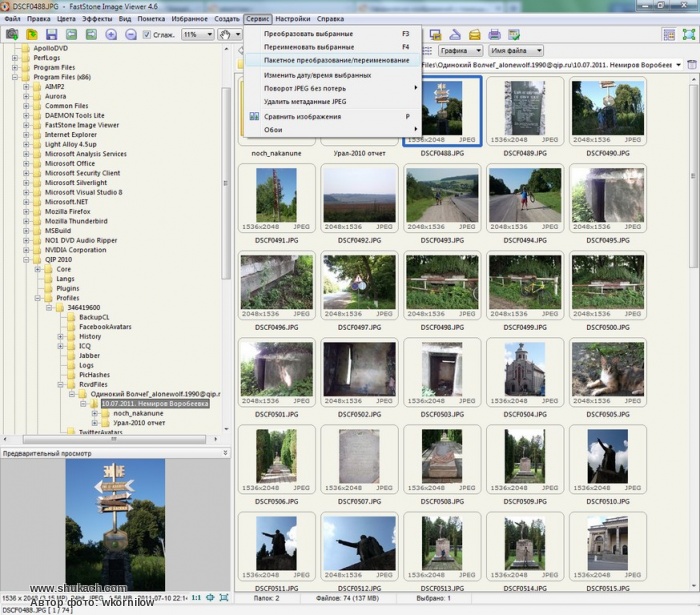This screenshot has height=615, width=700.
Task: Go to next image with right arrow icon
Action: [91, 34]
